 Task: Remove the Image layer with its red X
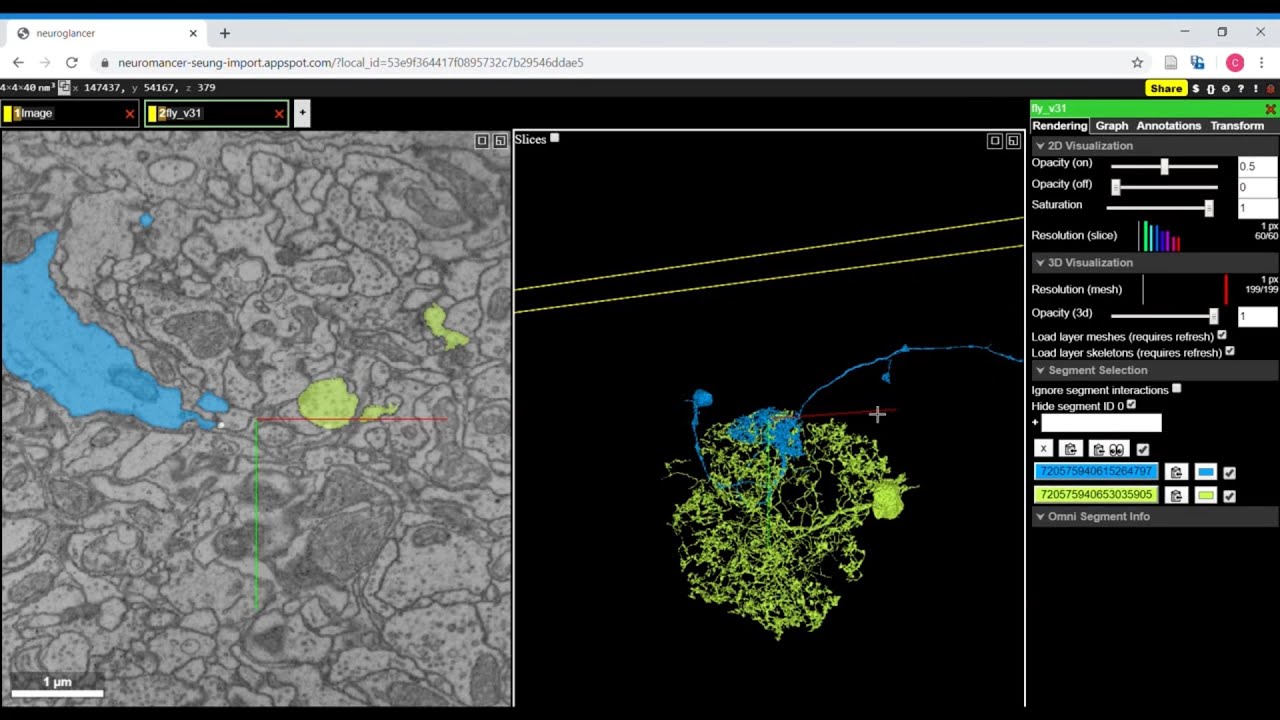click(x=129, y=114)
